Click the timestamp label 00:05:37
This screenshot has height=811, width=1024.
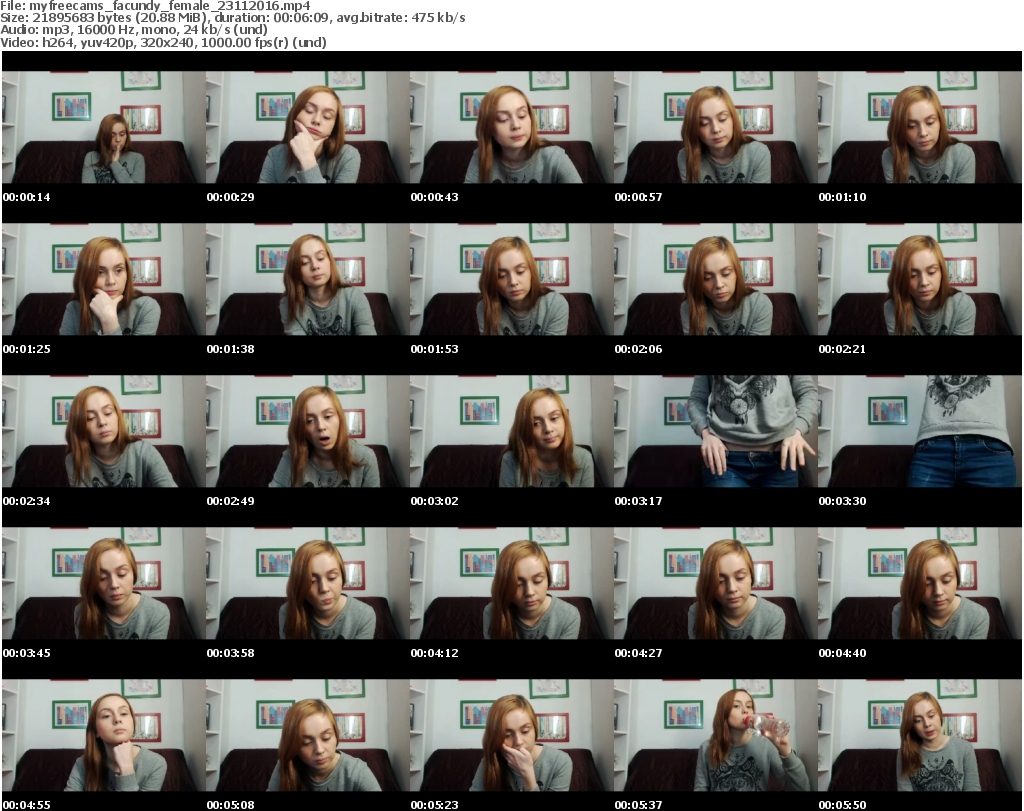pos(638,805)
